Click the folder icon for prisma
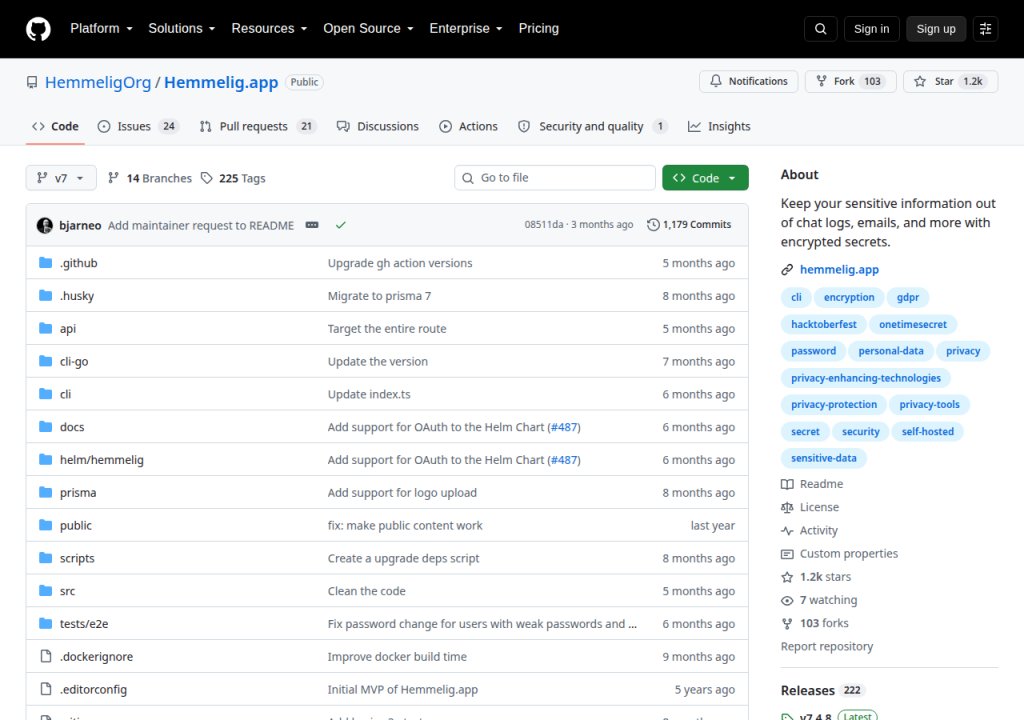Screen dimensions: 1024x720 click(45, 492)
